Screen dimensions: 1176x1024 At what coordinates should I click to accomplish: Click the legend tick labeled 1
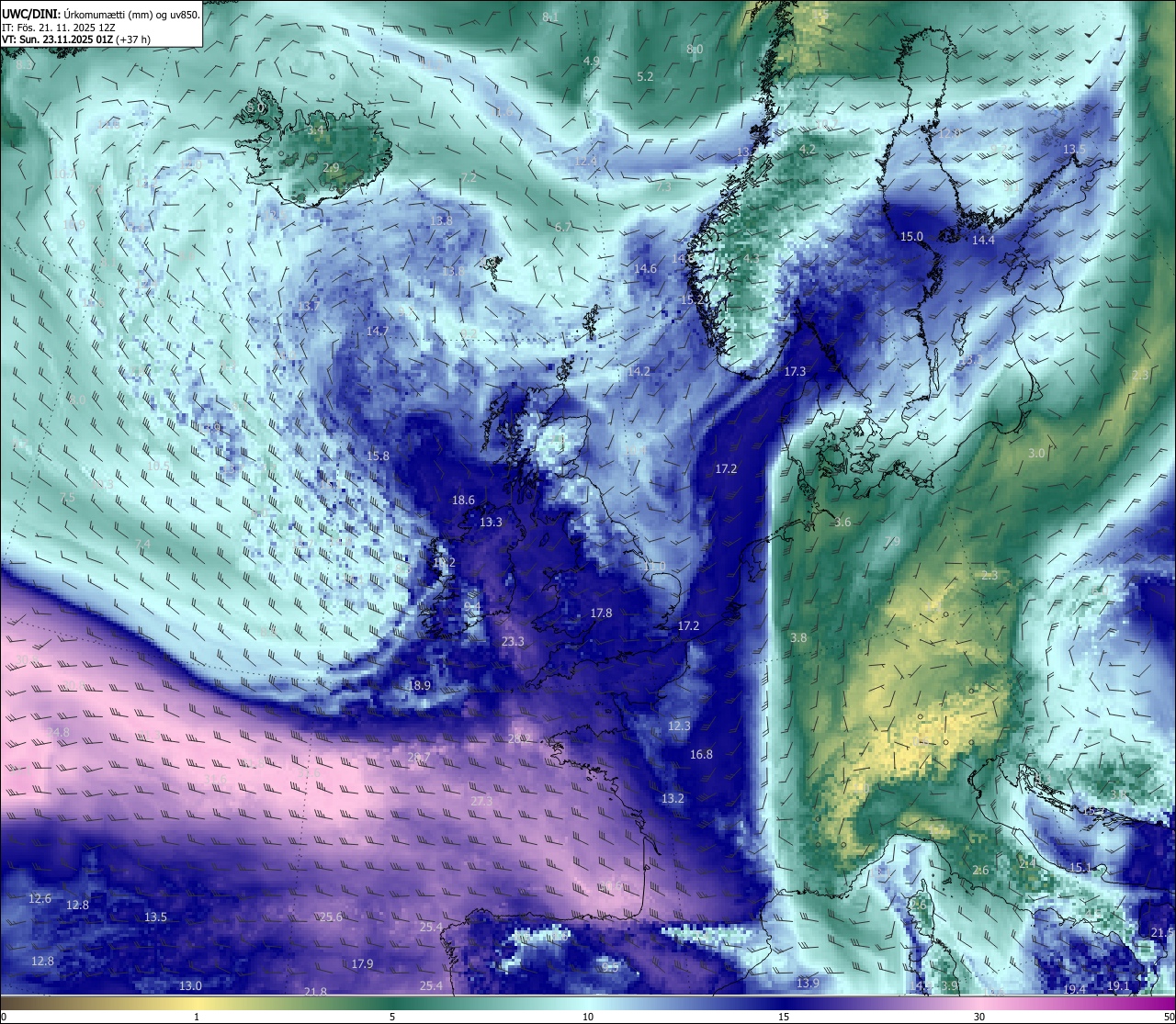197,1017
